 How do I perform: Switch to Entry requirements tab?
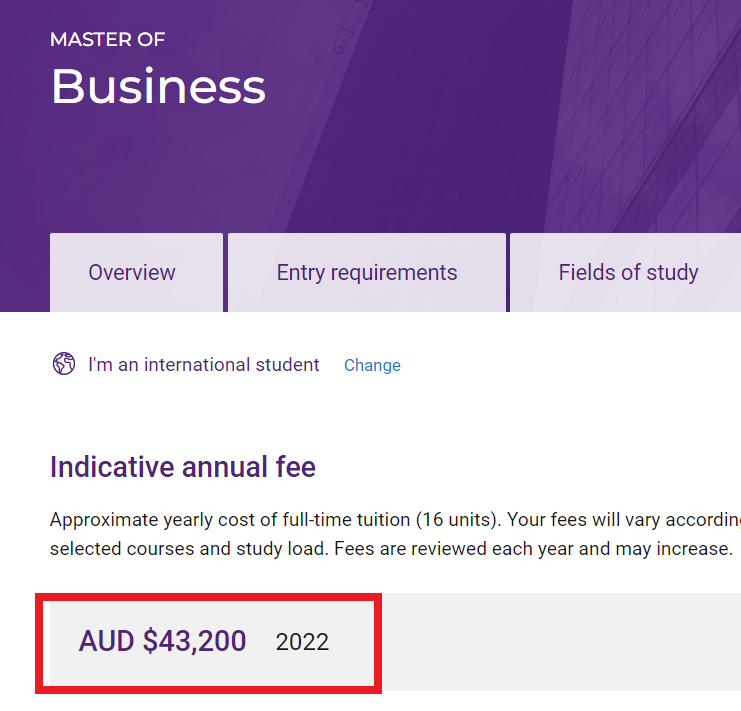367,272
